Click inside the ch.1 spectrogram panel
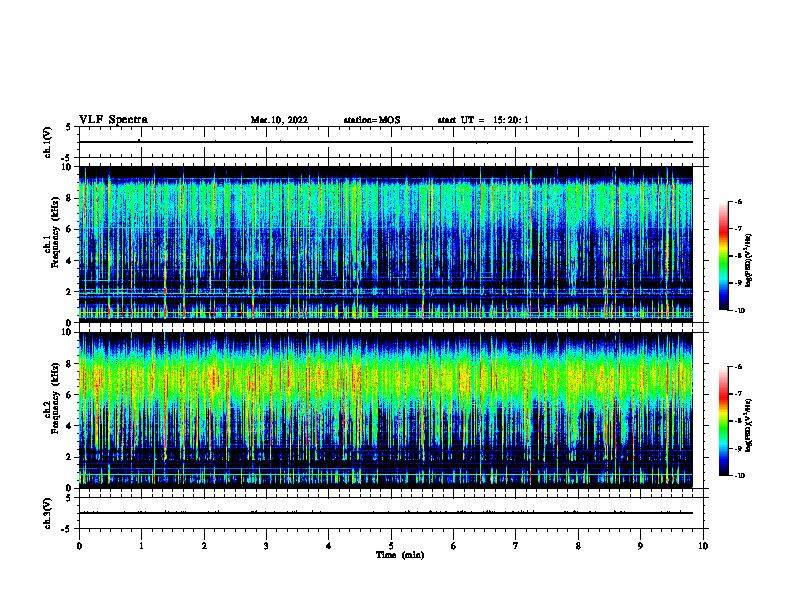792x612 pixels. (x=386, y=244)
